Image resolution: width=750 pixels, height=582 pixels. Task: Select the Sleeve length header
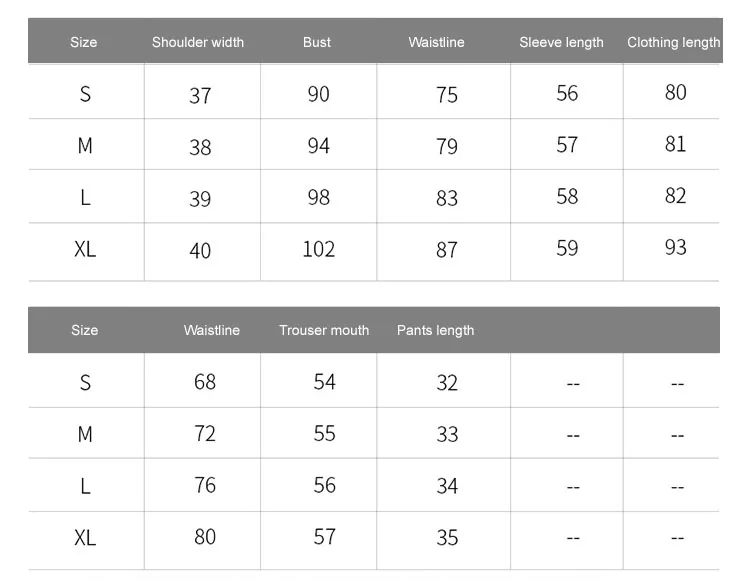click(x=561, y=42)
